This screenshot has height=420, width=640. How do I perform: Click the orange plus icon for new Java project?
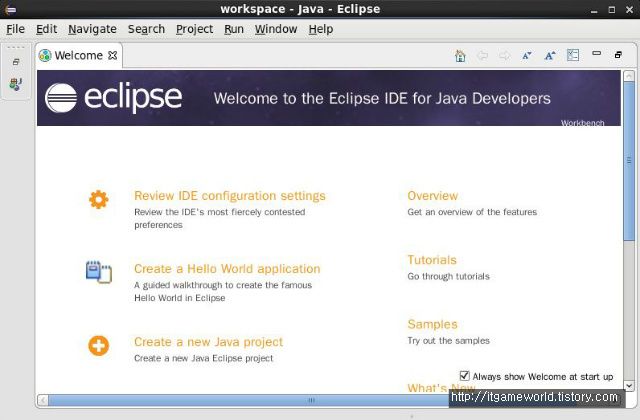[99, 346]
